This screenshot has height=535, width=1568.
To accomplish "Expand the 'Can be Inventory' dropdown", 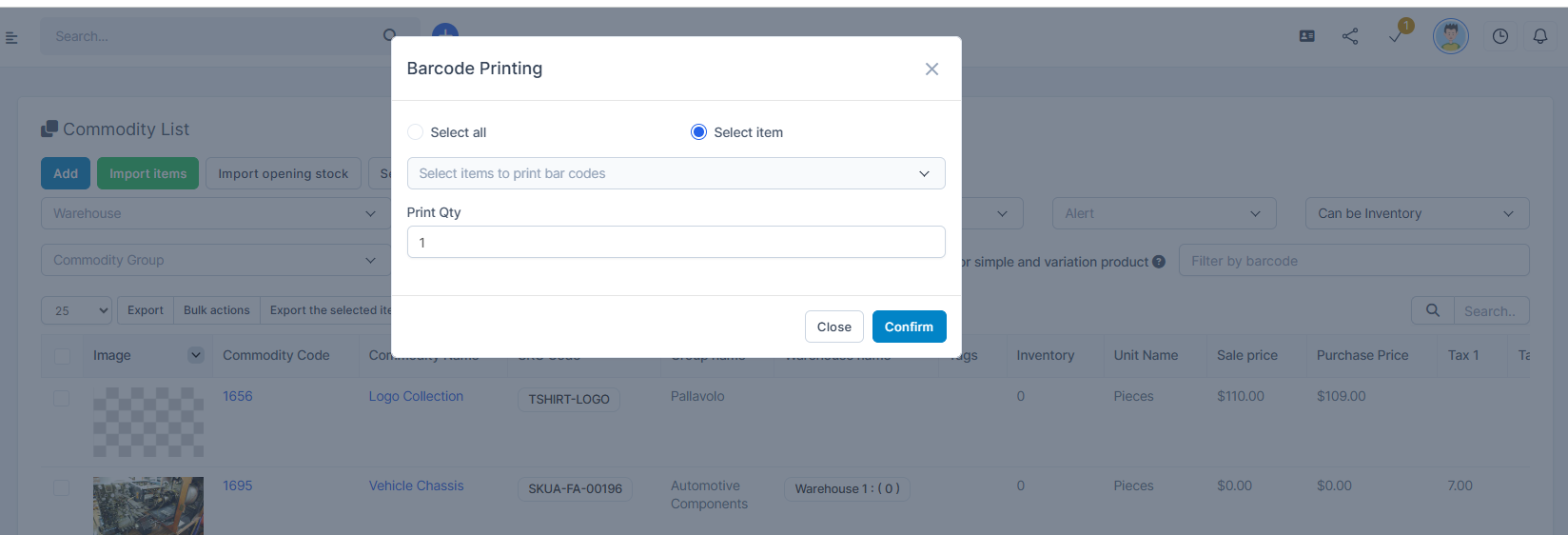I will click(1416, 213).
